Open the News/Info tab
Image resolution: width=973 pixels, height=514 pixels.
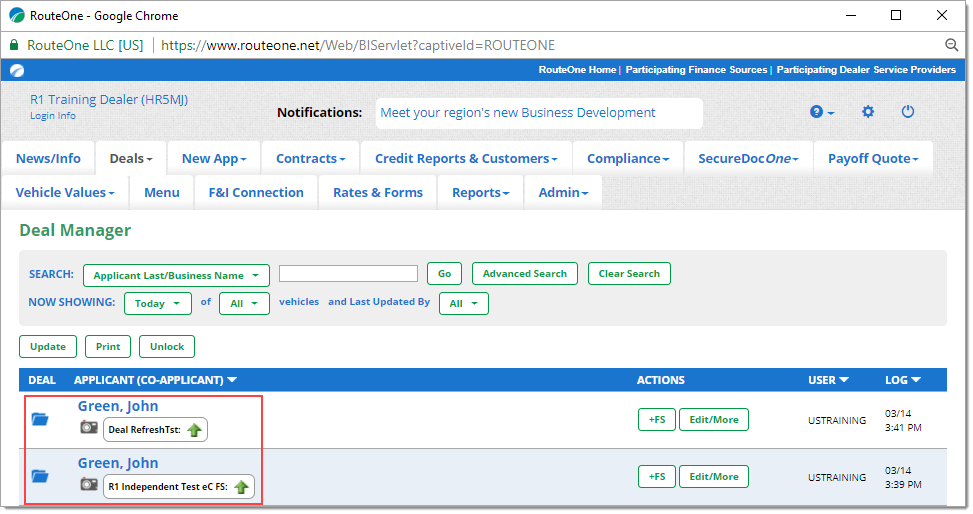48,158
